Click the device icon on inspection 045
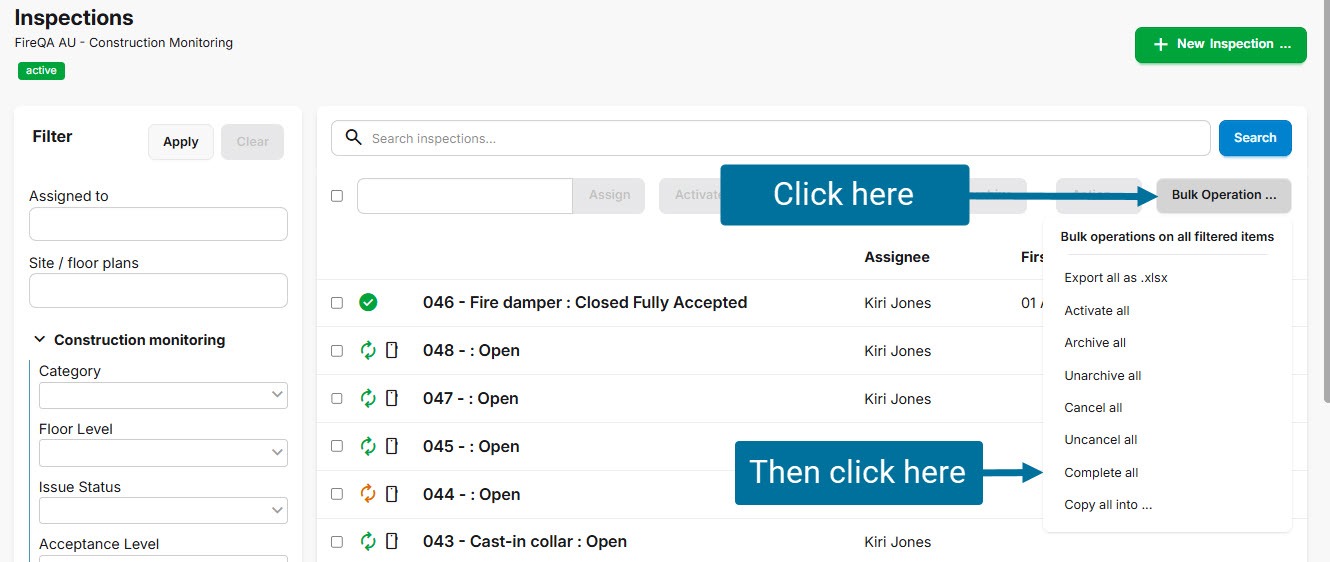The width and height of the screenshot is (1330, 562). (x=392, y=446)
